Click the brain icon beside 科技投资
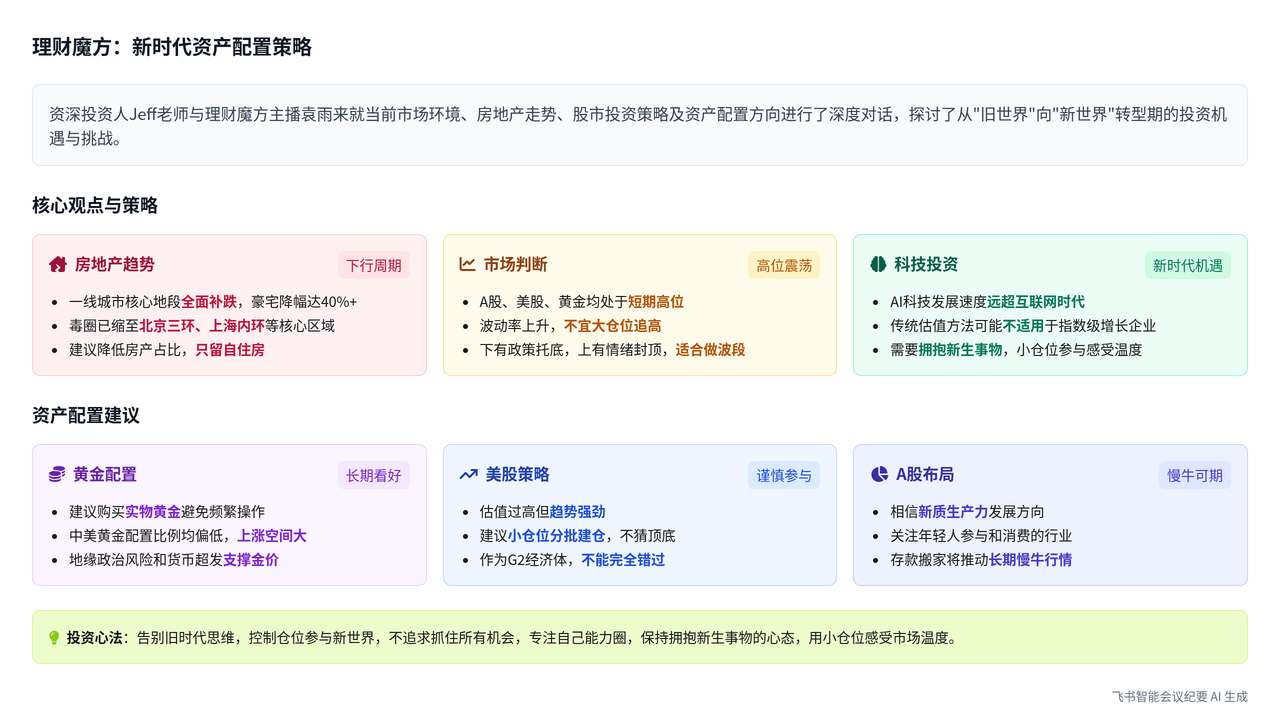The image size is (1280, 720). [878, 265]
